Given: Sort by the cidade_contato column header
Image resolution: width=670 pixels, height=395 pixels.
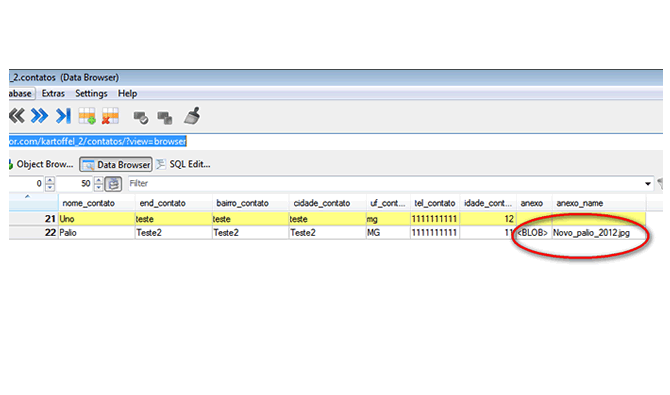Looking at the screenshot, I should pyautogui.click(x=327, y=203).
